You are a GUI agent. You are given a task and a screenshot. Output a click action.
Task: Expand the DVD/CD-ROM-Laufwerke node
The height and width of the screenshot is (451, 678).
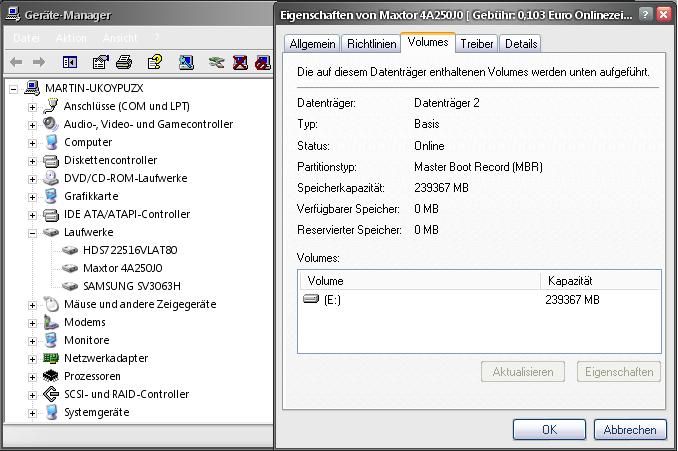tap(32, 179)
